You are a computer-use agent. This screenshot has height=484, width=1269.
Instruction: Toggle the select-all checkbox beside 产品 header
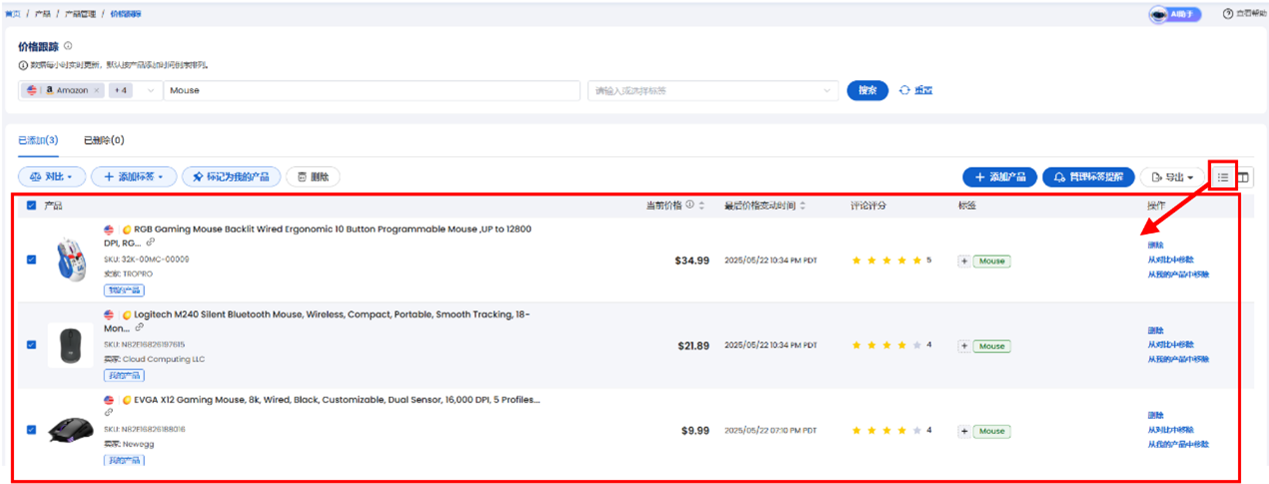31,205
